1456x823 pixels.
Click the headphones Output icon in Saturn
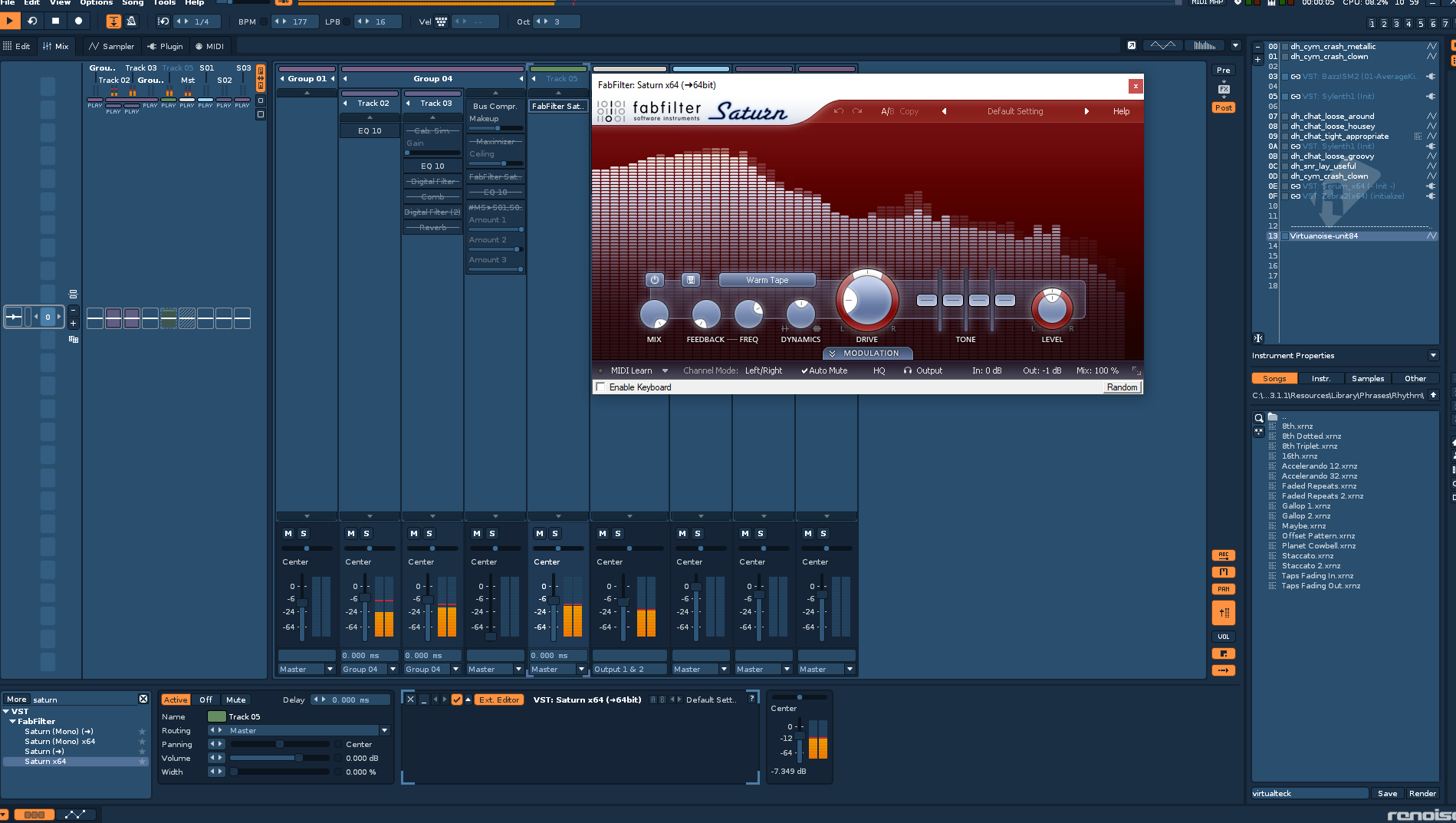[908, 370]
